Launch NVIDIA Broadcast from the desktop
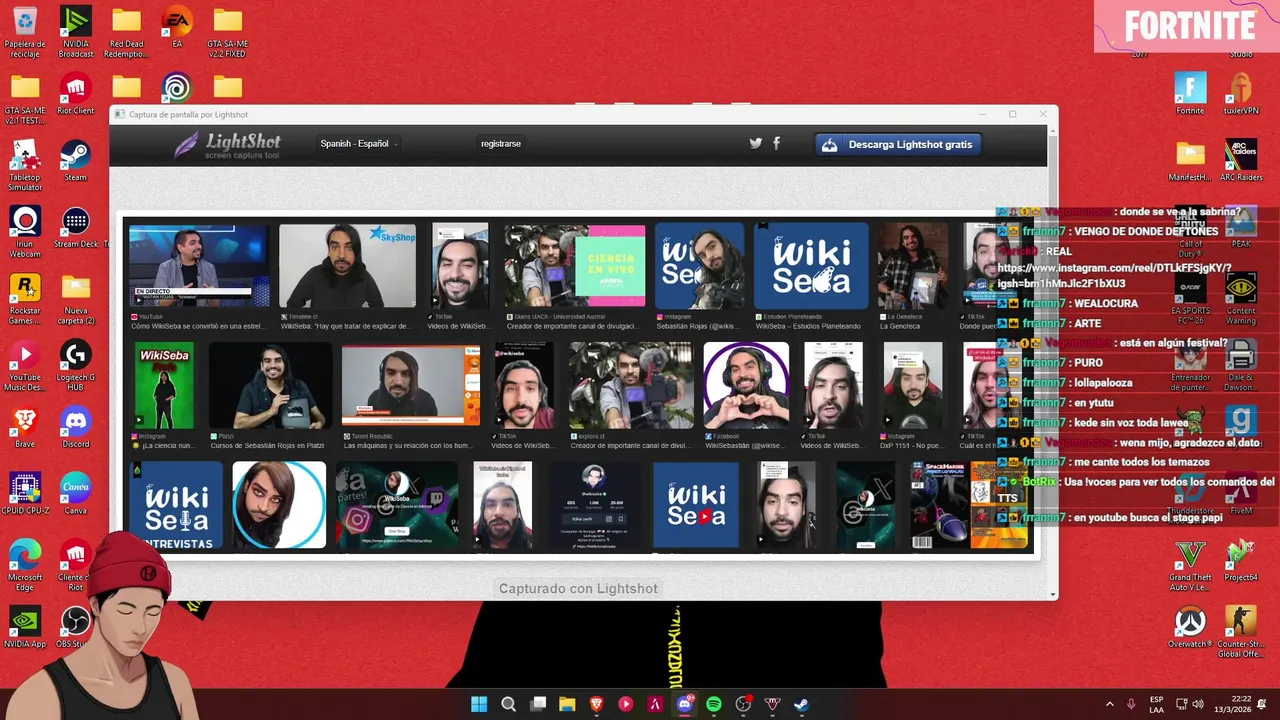 pyautogui.click(x=76, y=32)
